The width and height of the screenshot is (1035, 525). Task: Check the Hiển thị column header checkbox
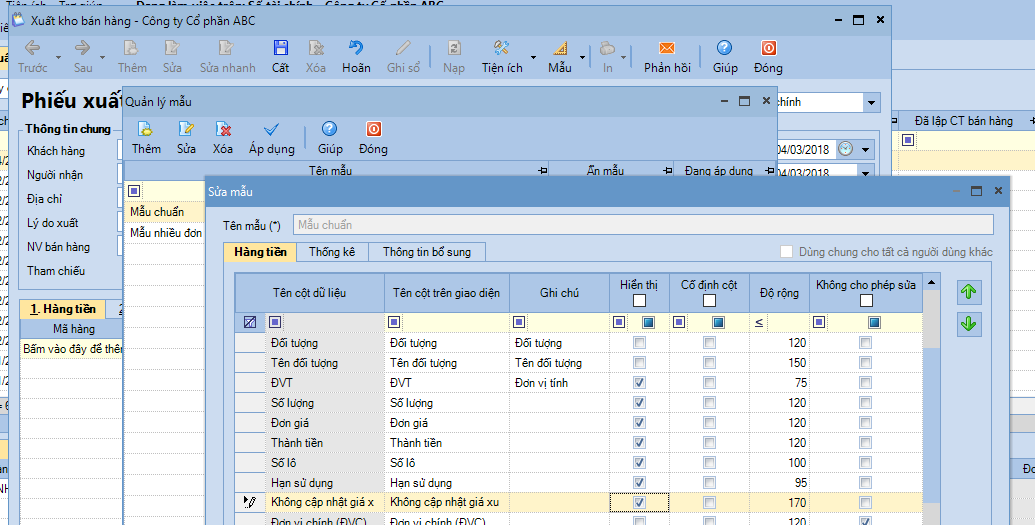coord(639,300)
